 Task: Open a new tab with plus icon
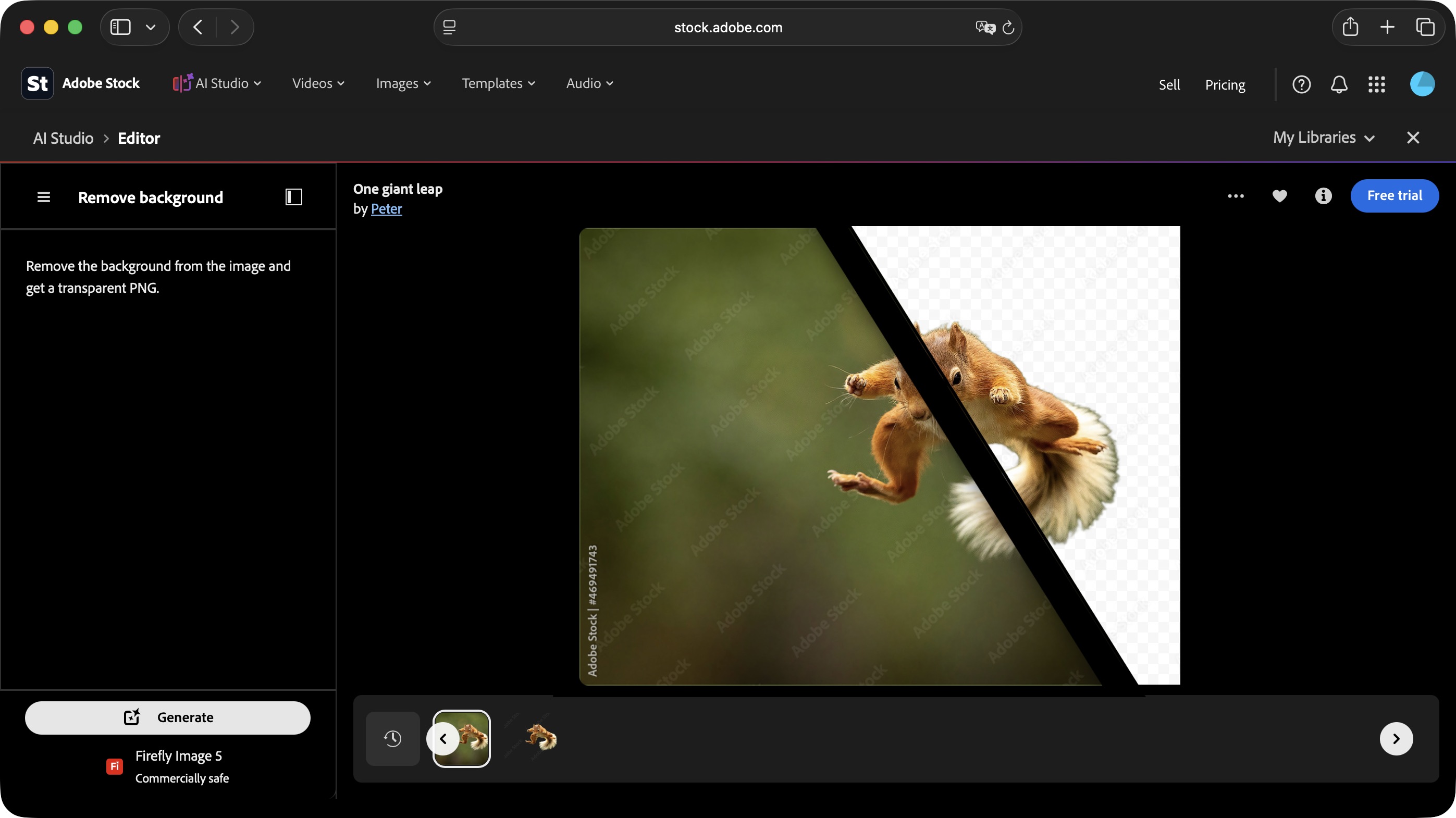(1387, 27)
